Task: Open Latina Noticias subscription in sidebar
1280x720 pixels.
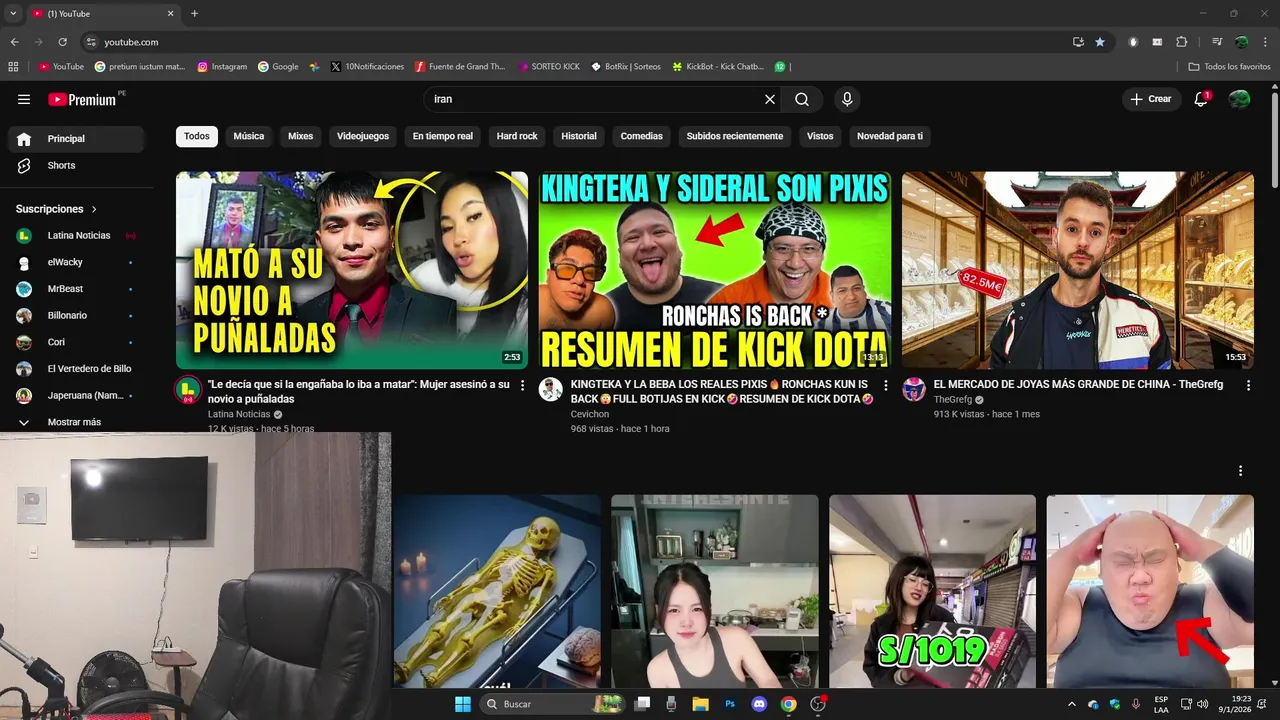Action: pyautogui.click(x=76, y=236)
